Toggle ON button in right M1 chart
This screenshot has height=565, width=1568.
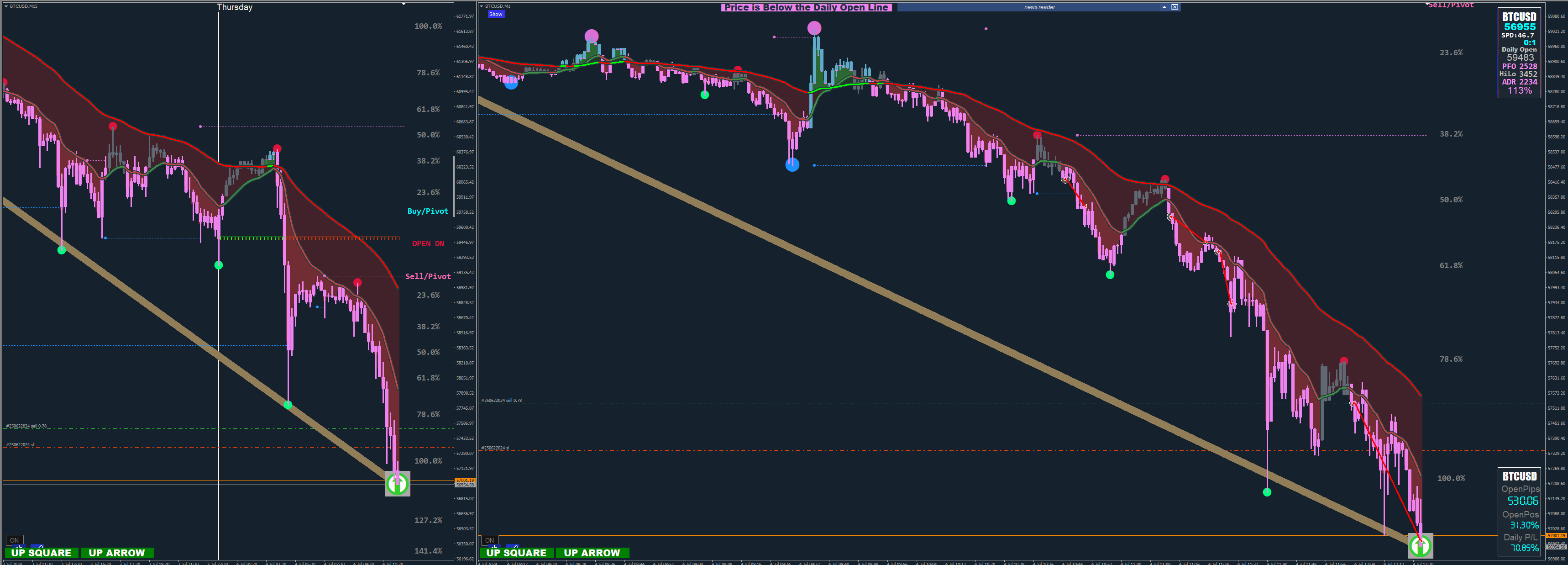(x=489, y=540)
